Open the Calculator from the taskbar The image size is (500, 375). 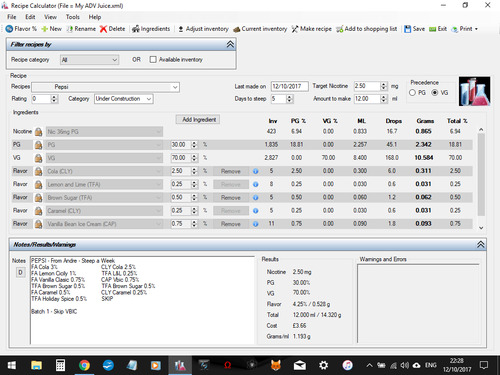click(x=60, y=366)
